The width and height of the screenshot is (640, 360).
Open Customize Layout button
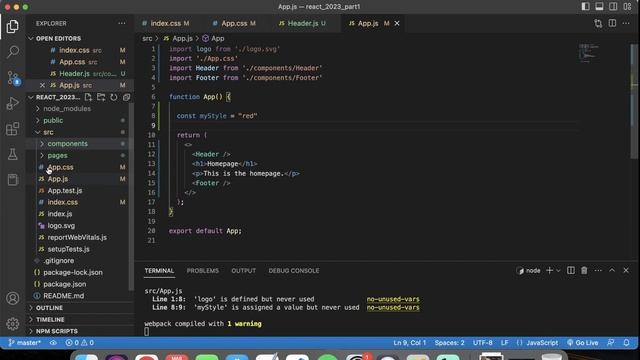tap(627, 7)
